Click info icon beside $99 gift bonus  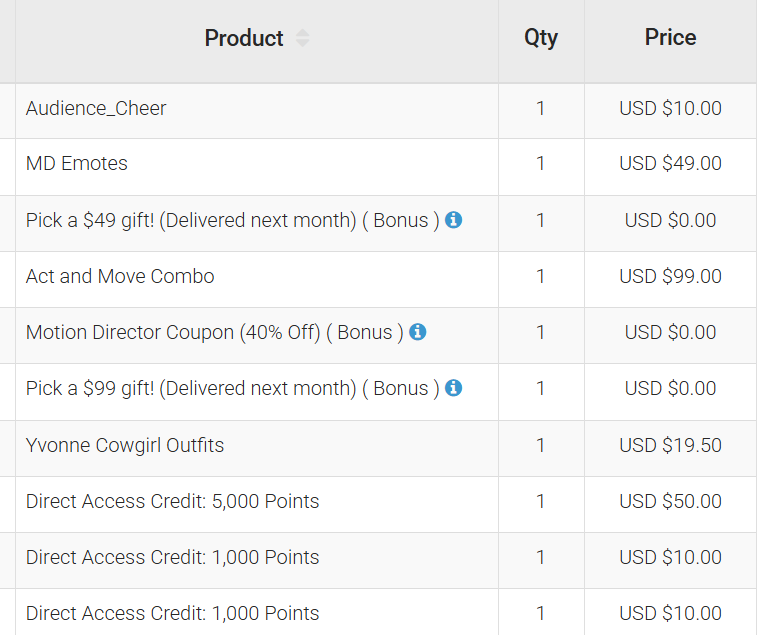point(454,388)
